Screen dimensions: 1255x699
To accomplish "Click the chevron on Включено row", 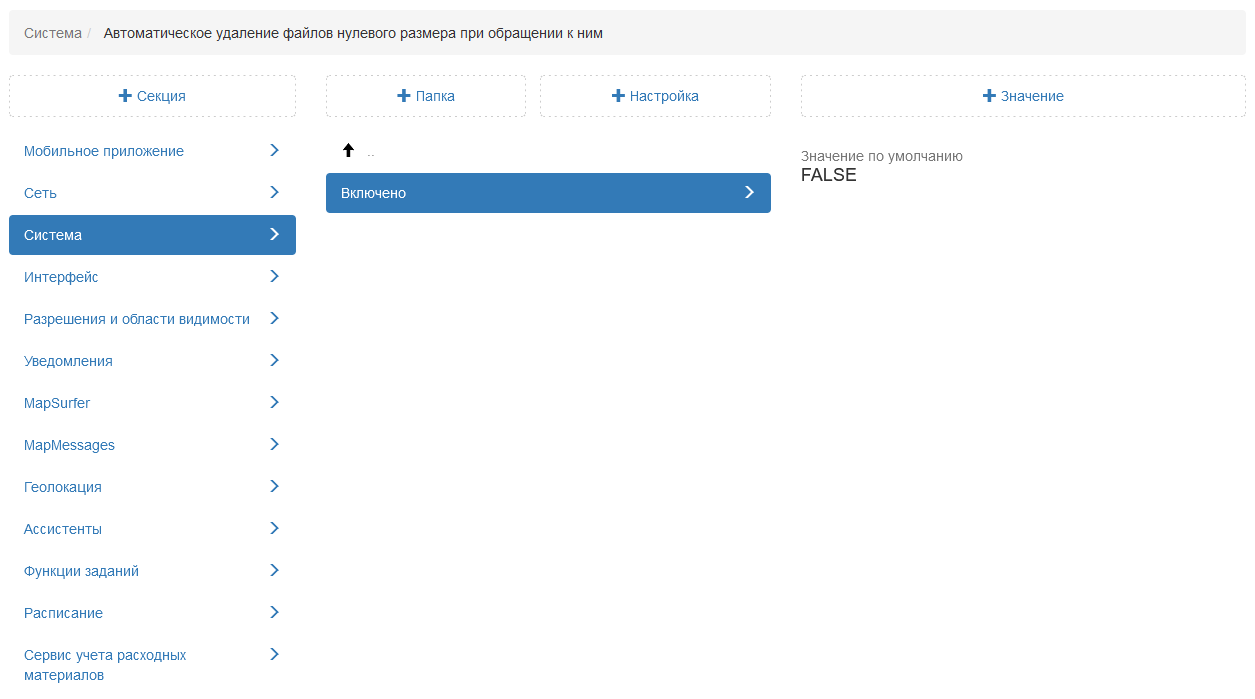I will tap(749, 192).
